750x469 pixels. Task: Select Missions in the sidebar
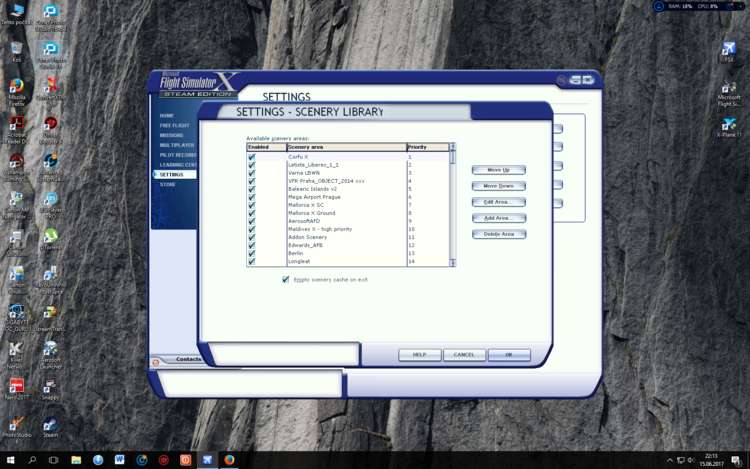(171, 135)
